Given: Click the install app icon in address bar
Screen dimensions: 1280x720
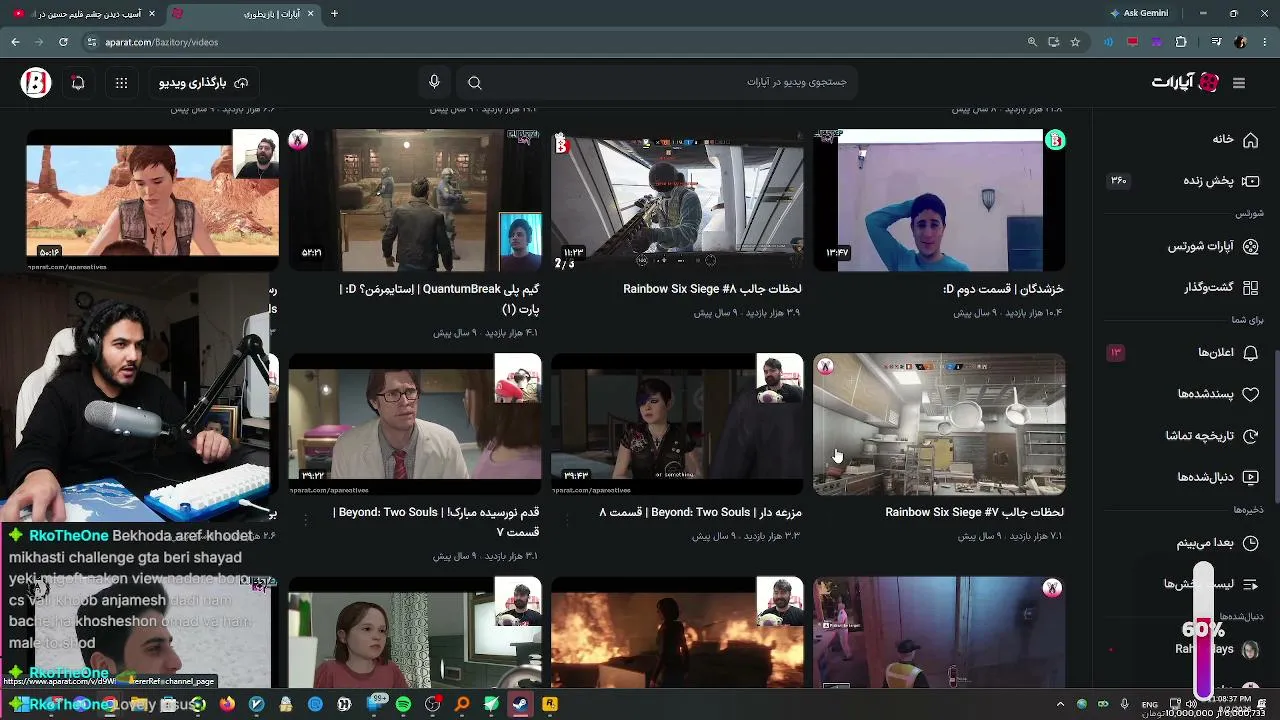Looking at the screenshot, I should [1054, 42].
